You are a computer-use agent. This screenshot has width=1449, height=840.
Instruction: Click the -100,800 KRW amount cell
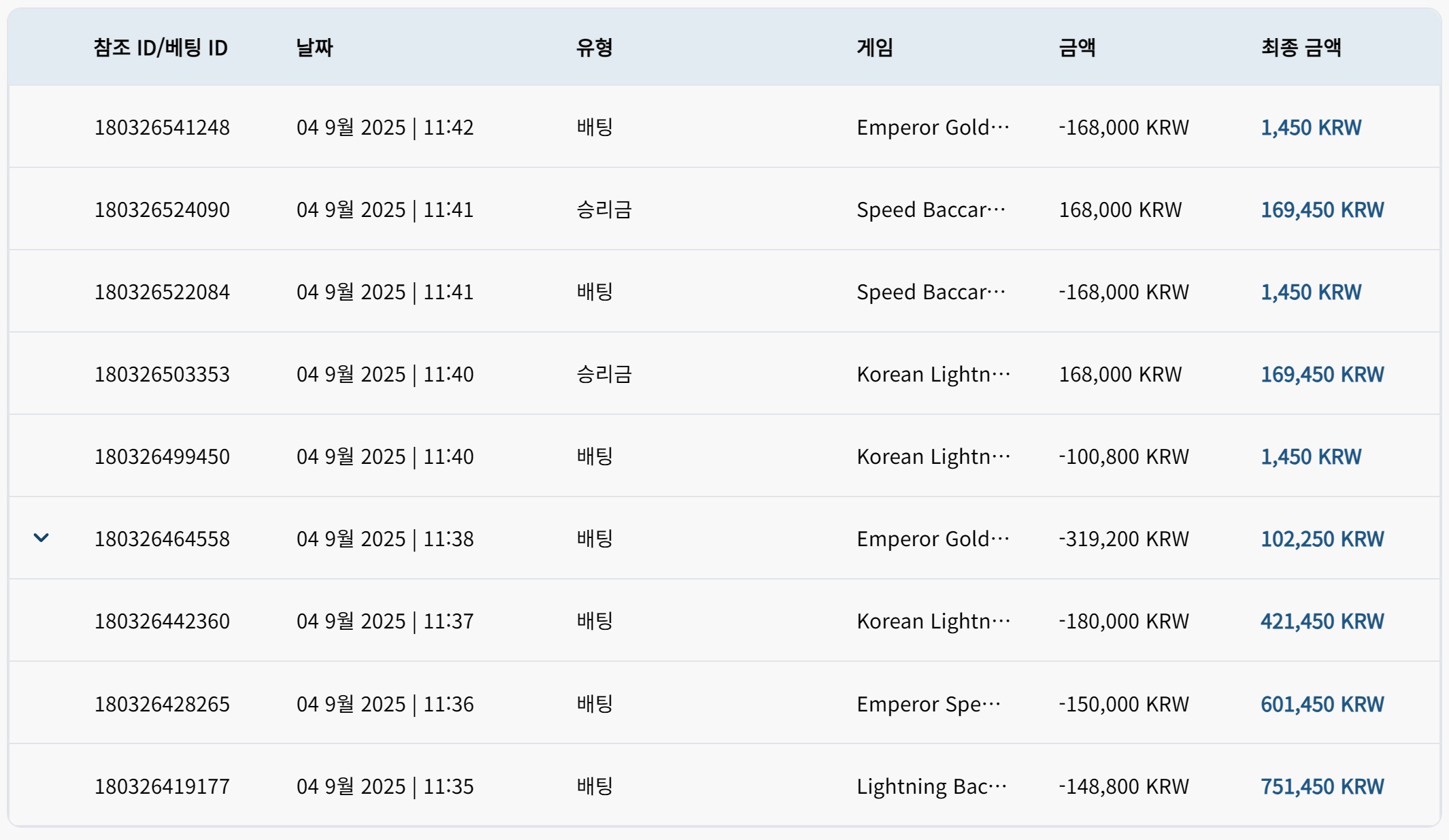coord(1124,456)
